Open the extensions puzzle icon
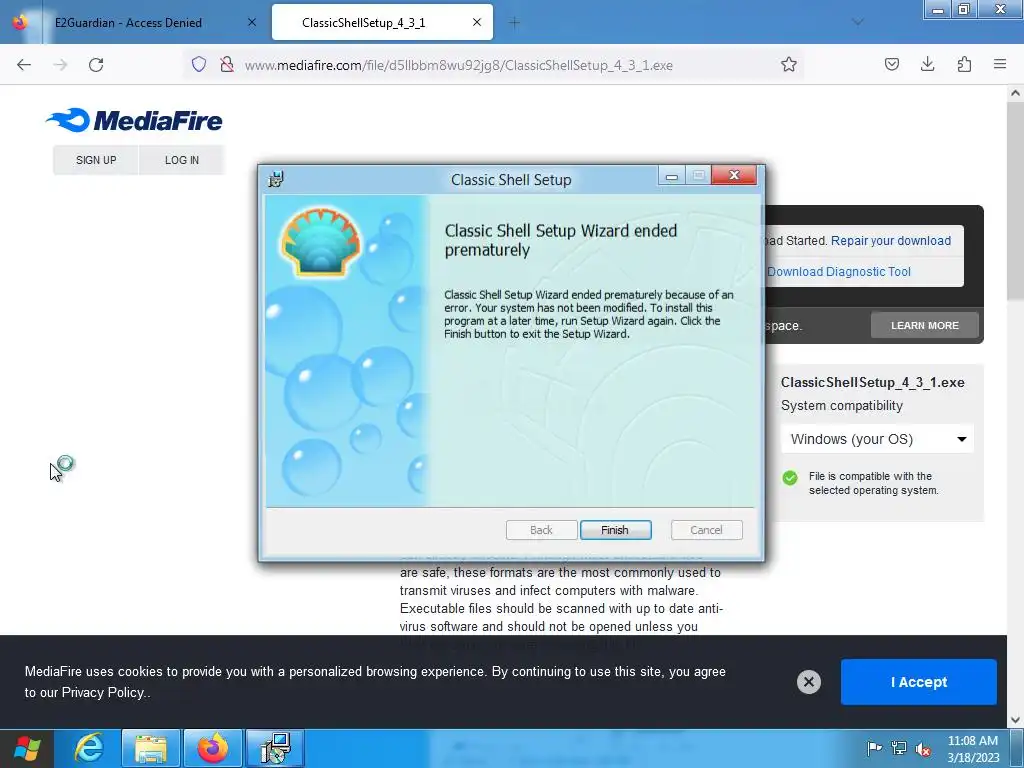This screenshot has width=1024, height=768. [964, 64]
